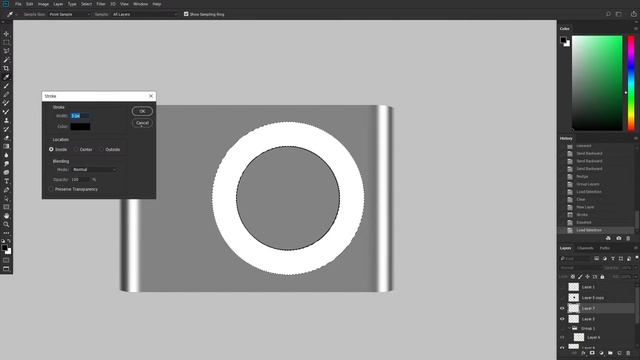Switch to the Channels tab
Viewport: 640px width, 360px height.
point(585,248)
